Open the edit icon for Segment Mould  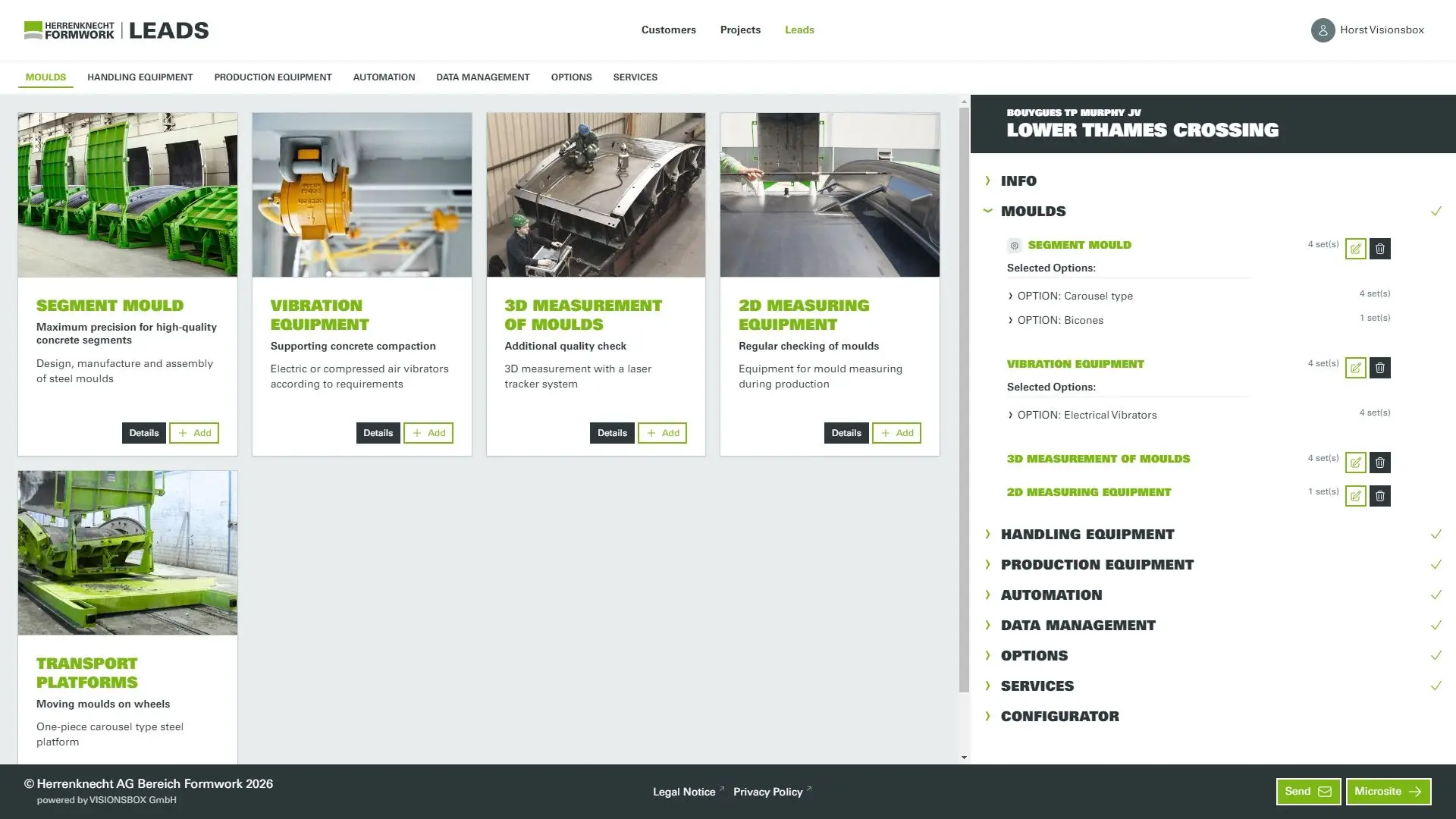(x=1355, y=248)
